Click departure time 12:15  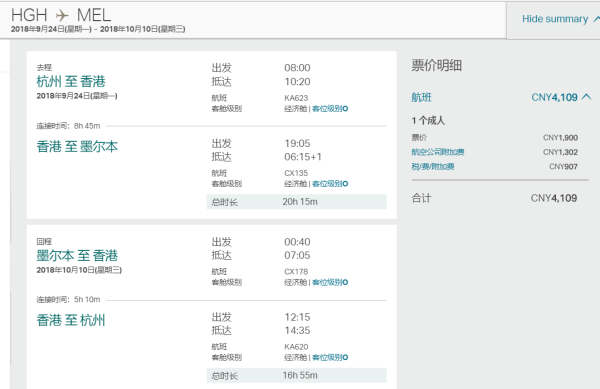coord(297,317)
